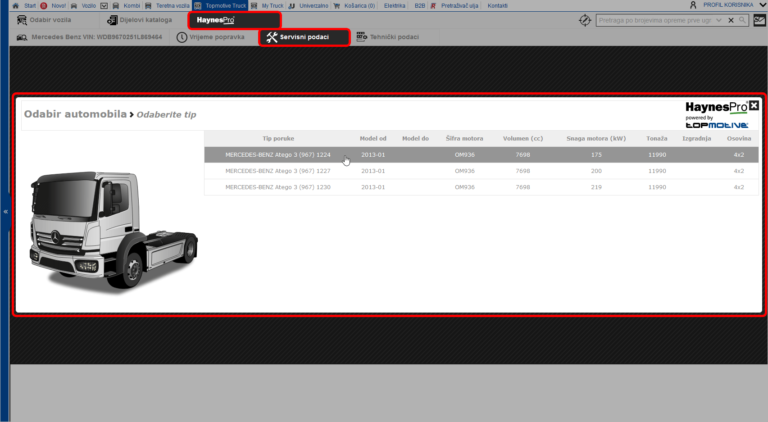Expand the left sidebar collapse arrow
The height and width of the screenshot is (422, 768).
click(x=5, y=211)
